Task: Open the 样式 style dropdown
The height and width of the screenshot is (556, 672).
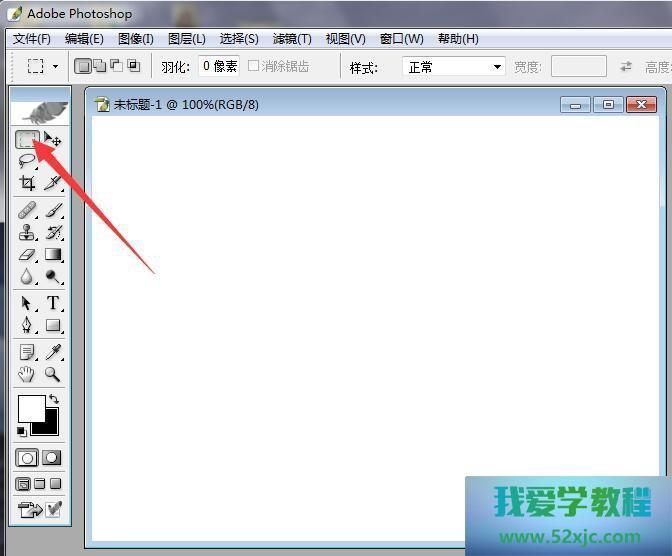Action: point(453,67)
